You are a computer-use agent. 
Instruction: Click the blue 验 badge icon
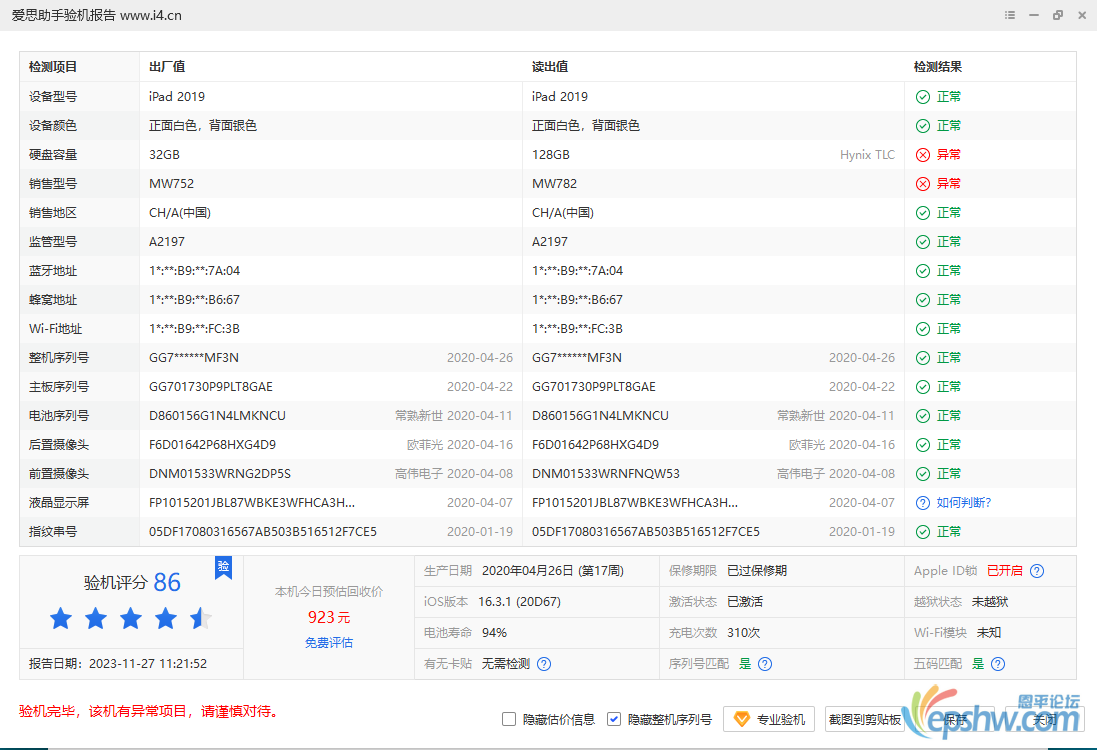pyautogui.click(x=223, y=567)
